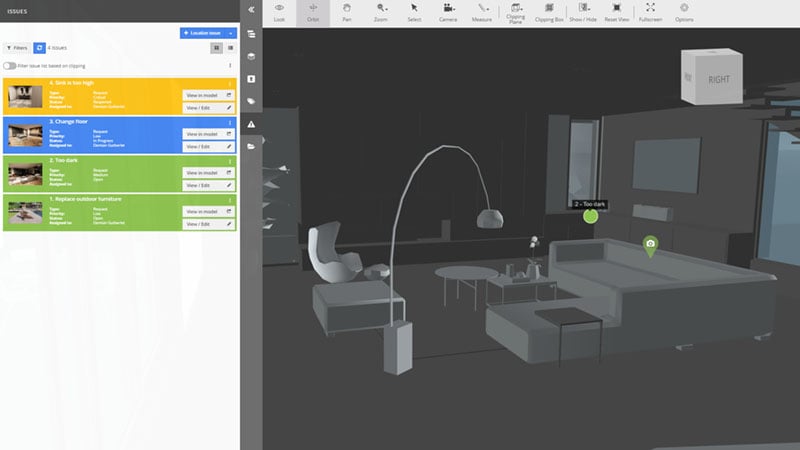800x450 pixels.
Task: Select the '4. Sink is too high' title
Action: pos(71,83)
